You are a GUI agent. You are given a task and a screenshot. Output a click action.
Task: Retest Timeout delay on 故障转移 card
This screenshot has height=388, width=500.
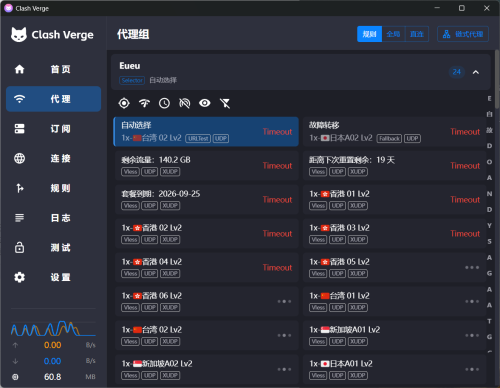click(465, 132)
